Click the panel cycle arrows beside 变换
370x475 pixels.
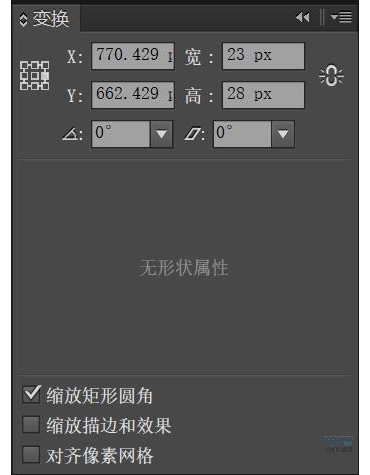23,19
